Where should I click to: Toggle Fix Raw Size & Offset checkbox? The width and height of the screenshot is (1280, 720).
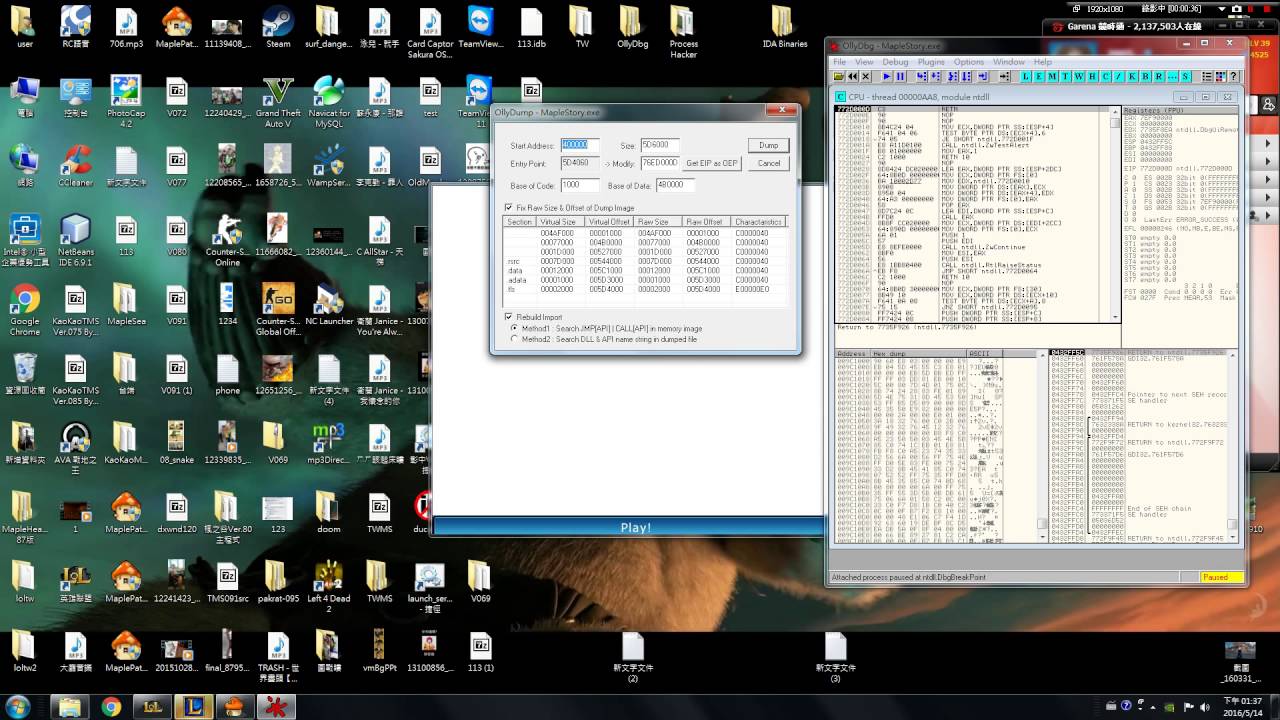click(508, 207)
